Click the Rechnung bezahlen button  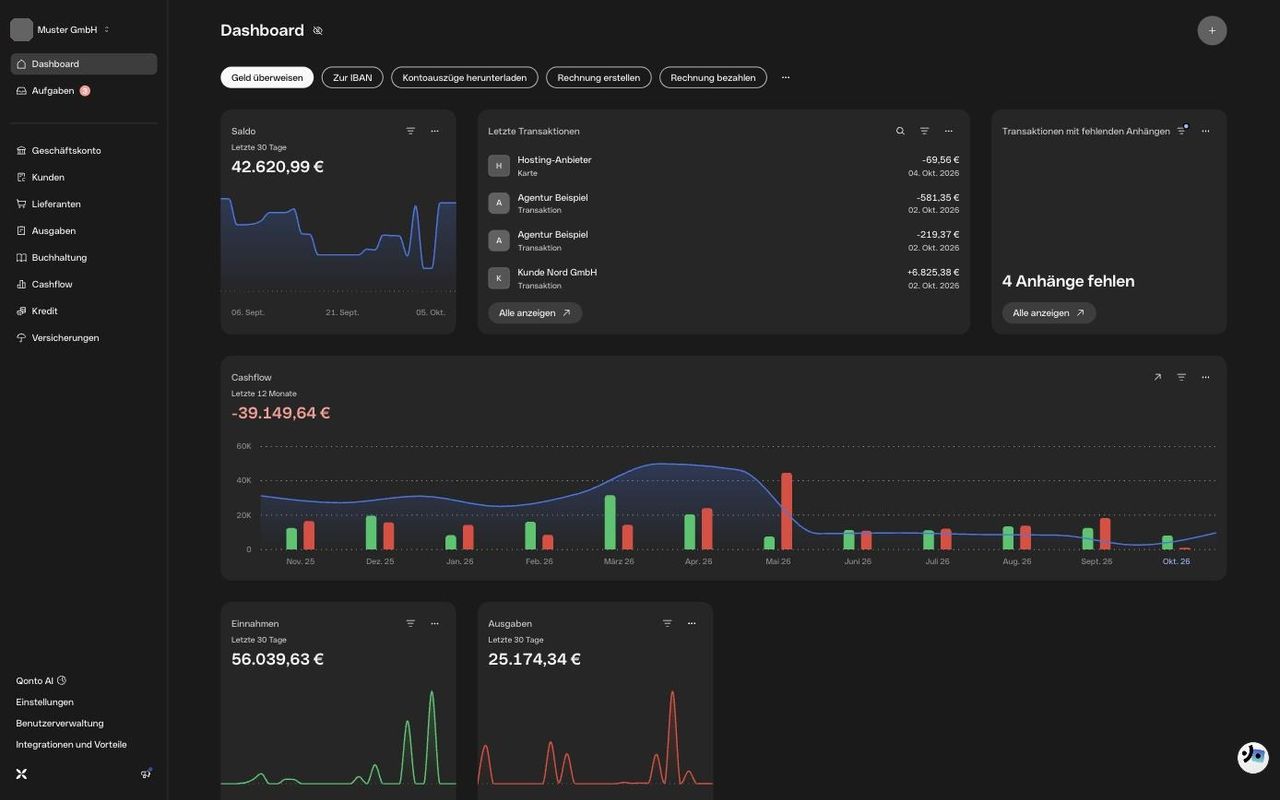(713, 78)
